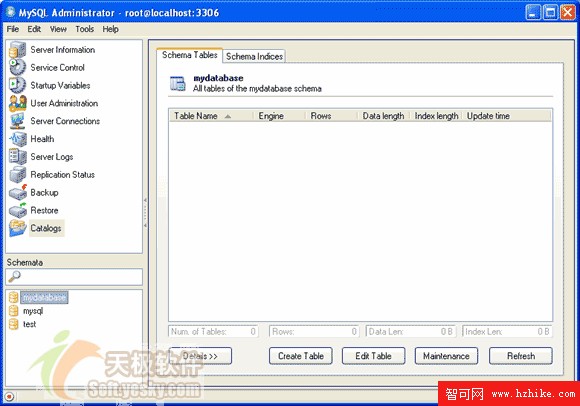
Task: Click the Details >> button
Action: pos(200,356)
